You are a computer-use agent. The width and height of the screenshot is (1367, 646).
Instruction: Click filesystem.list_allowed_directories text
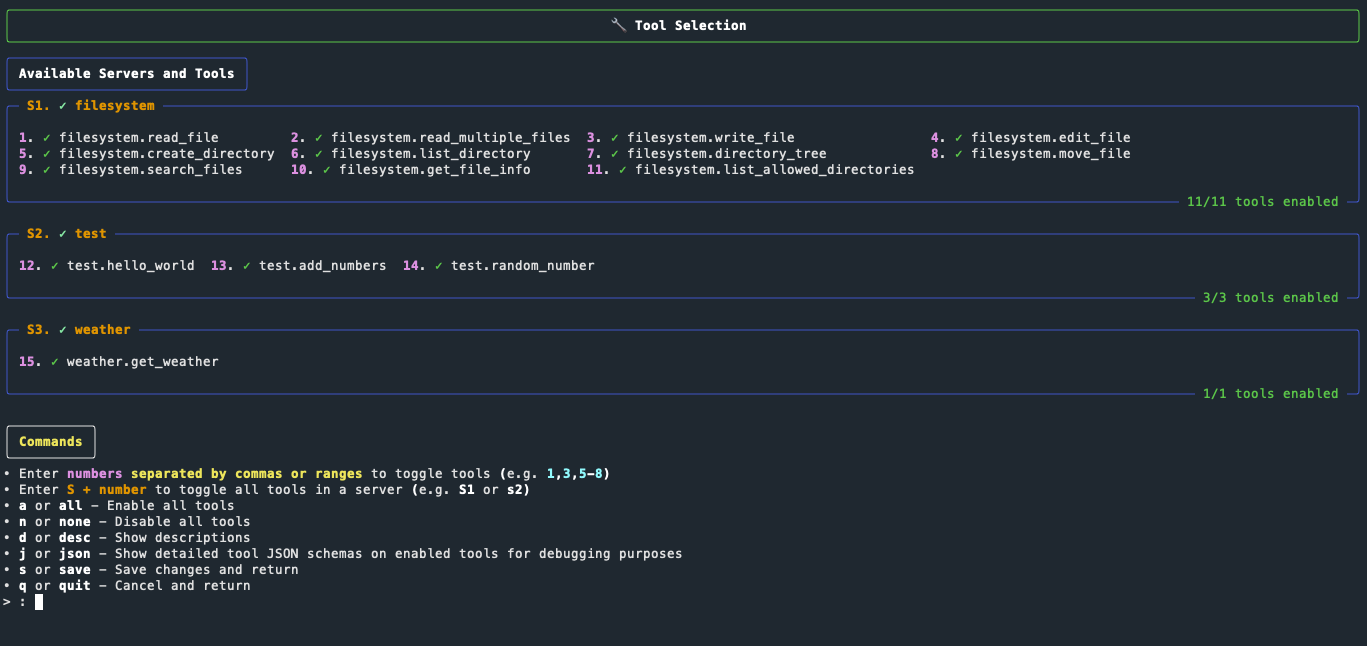775,170
